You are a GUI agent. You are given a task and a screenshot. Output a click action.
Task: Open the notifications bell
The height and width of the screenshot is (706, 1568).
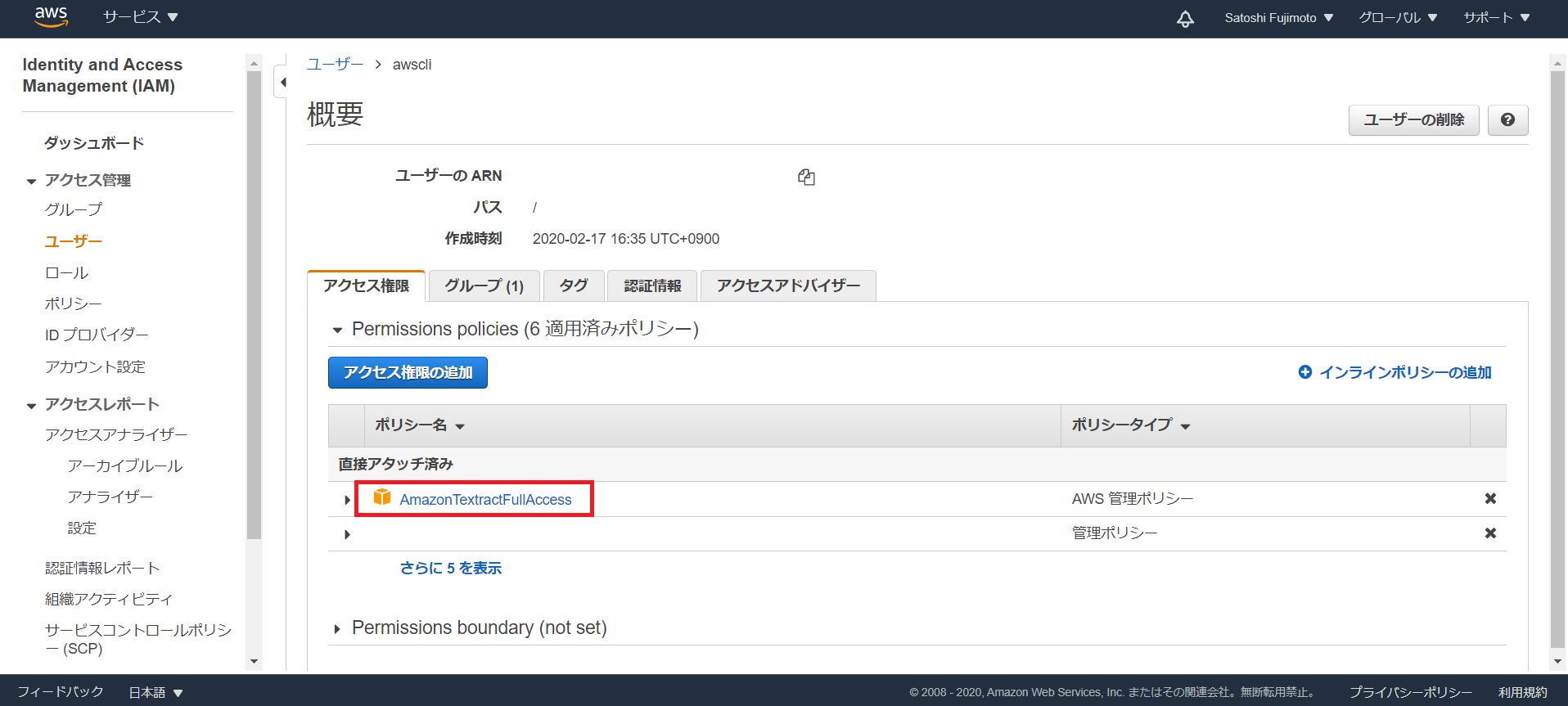1185,18
